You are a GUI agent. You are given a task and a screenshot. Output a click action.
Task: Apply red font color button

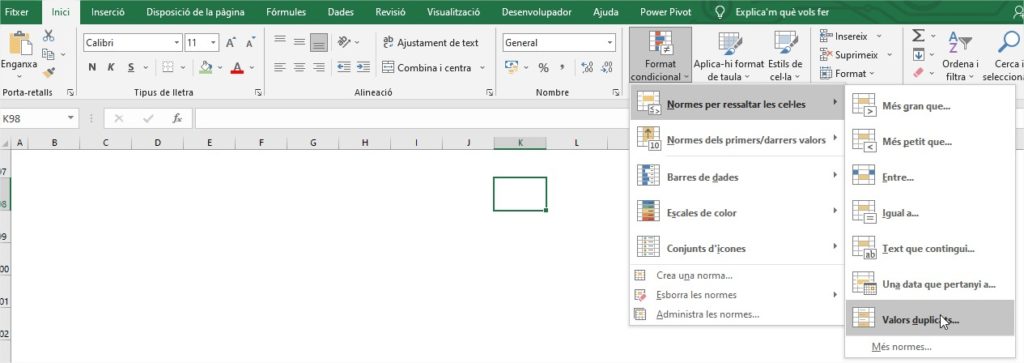pos(236,67)
